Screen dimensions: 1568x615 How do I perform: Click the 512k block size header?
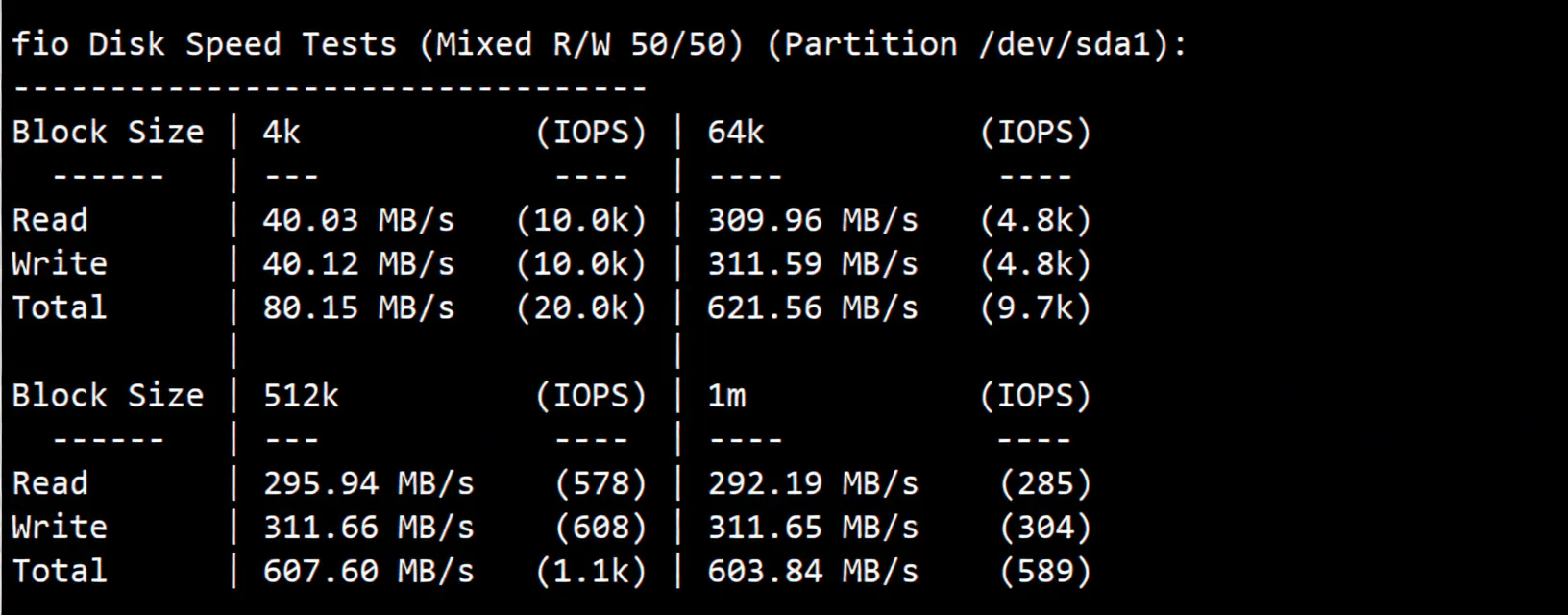click(x=301, y=396)
